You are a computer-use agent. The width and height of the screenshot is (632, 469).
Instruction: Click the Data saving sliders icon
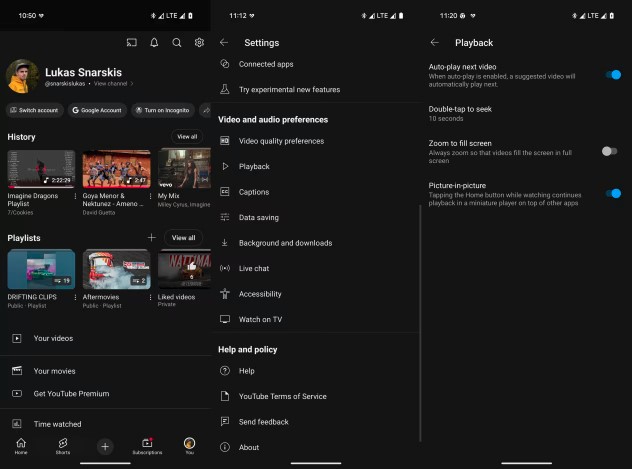pos(225,217)
